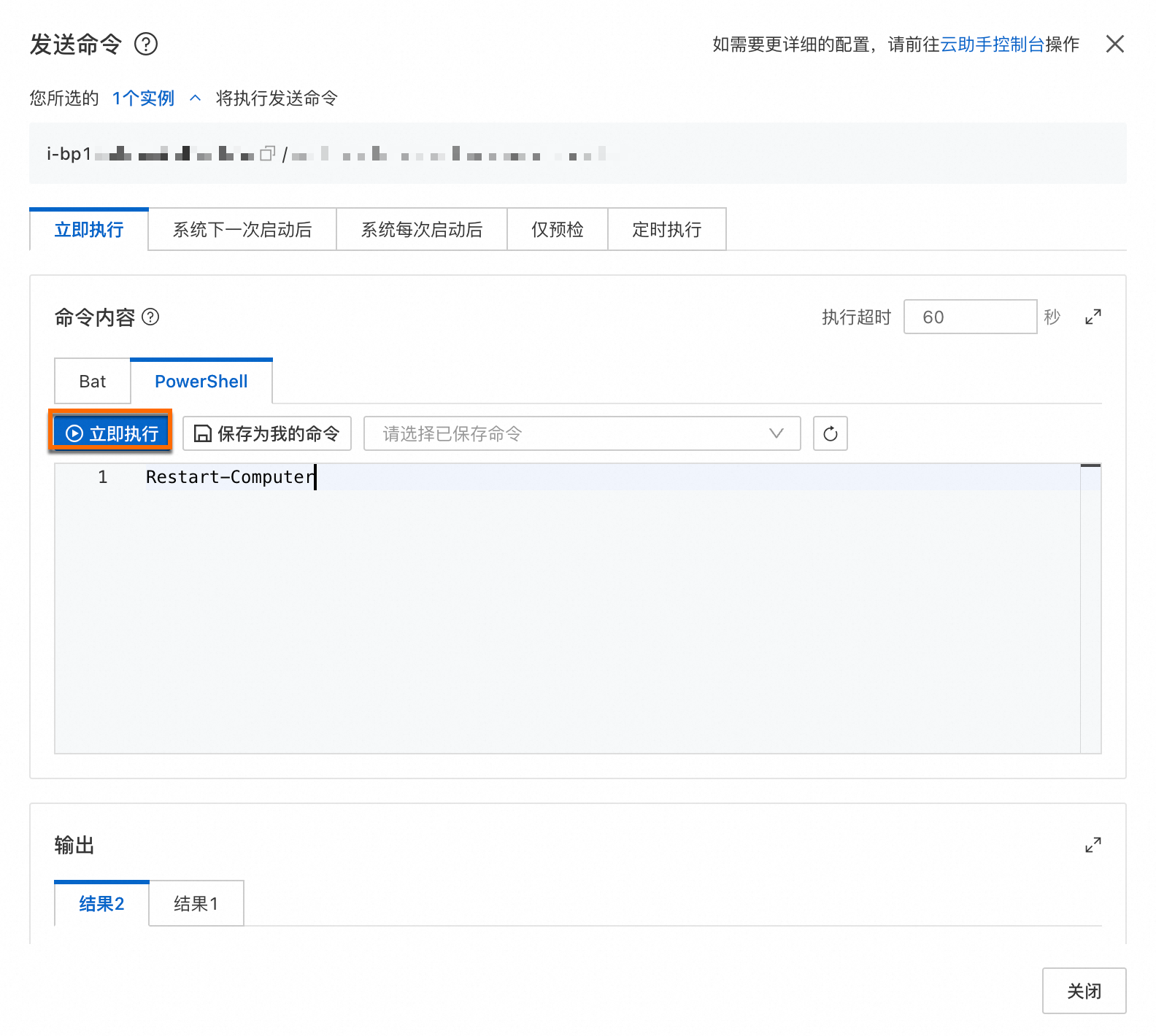The height and width of the screenshot is (1036, 1156).
Task: Switch to 仅预检 tab
Action: coord(558,230)
